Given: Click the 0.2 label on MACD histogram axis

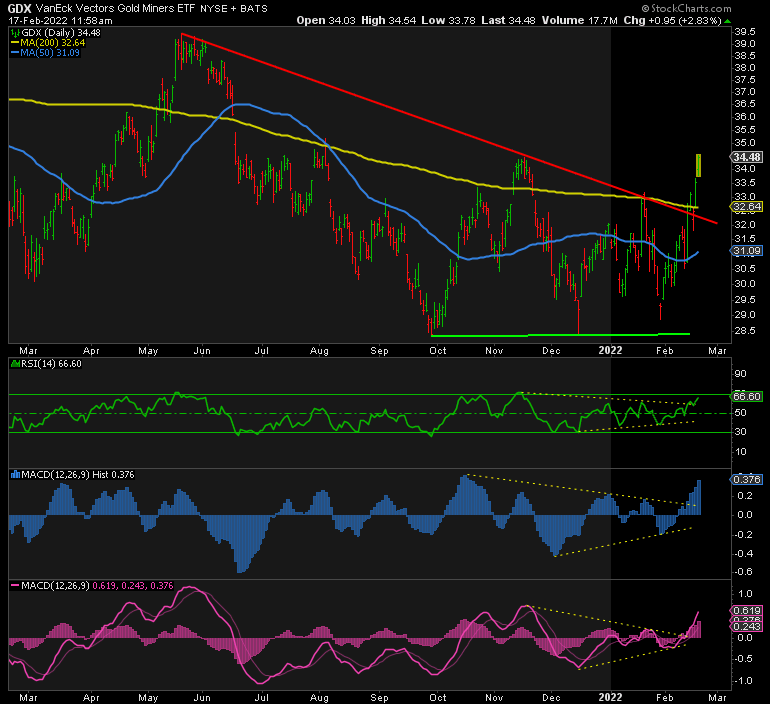Looking at the screenshot, I should point(745,496).
